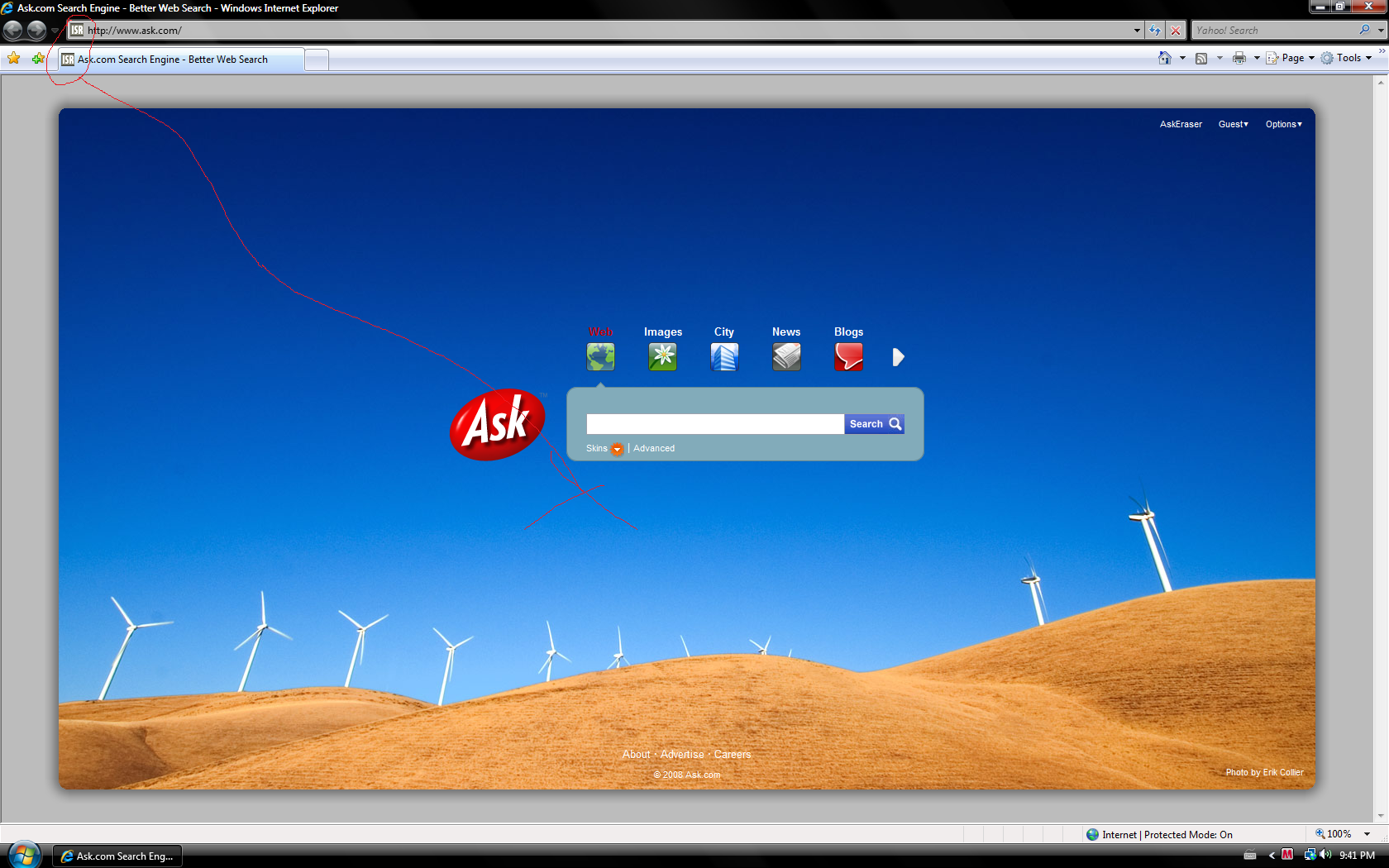
Task: Click the AskEraser link
Action: point(1181,124)
